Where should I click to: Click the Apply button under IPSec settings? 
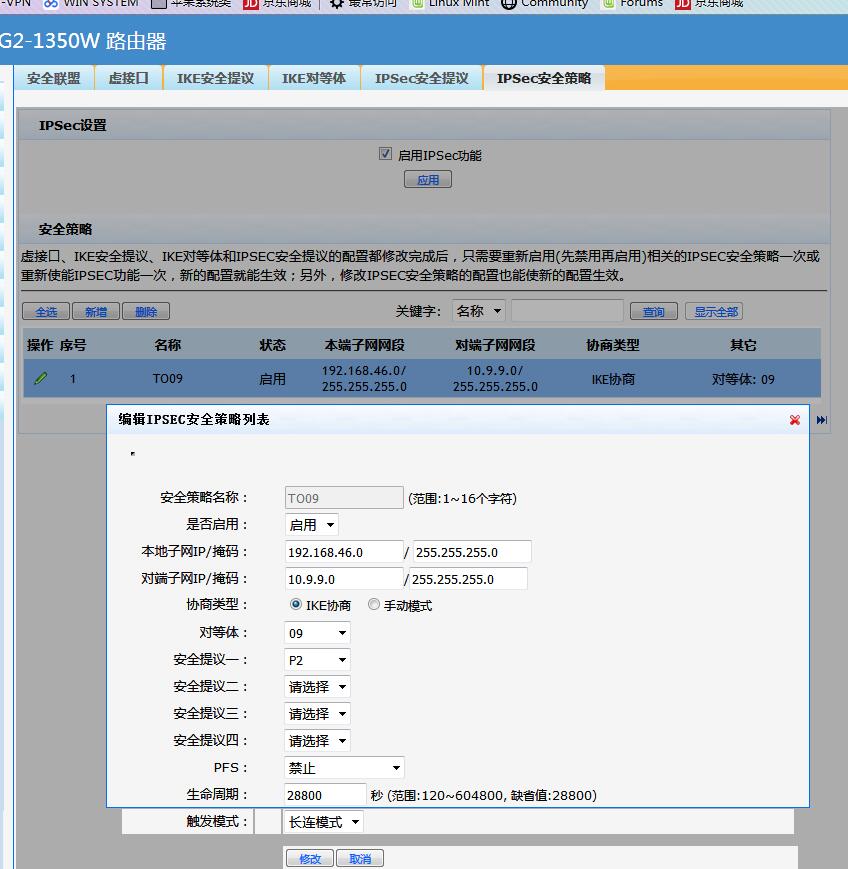428,180
